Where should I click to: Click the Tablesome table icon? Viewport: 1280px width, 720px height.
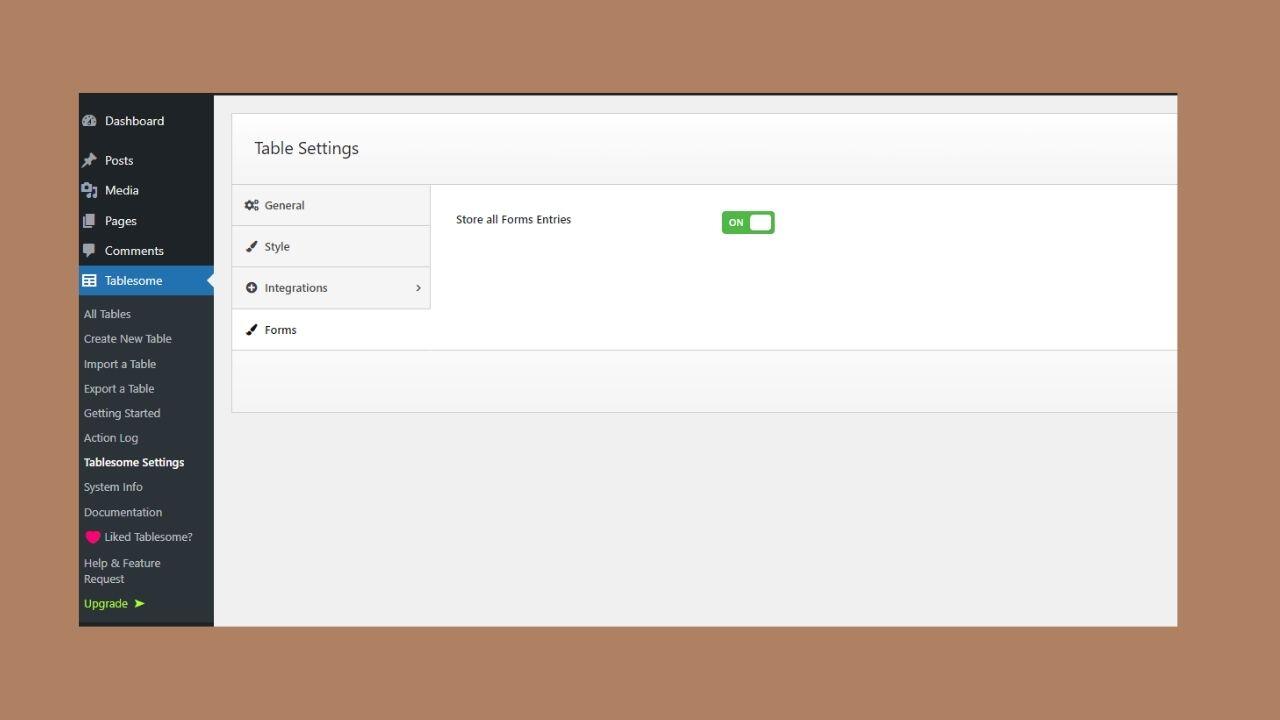pyautogui.click(x=89, y=281)
